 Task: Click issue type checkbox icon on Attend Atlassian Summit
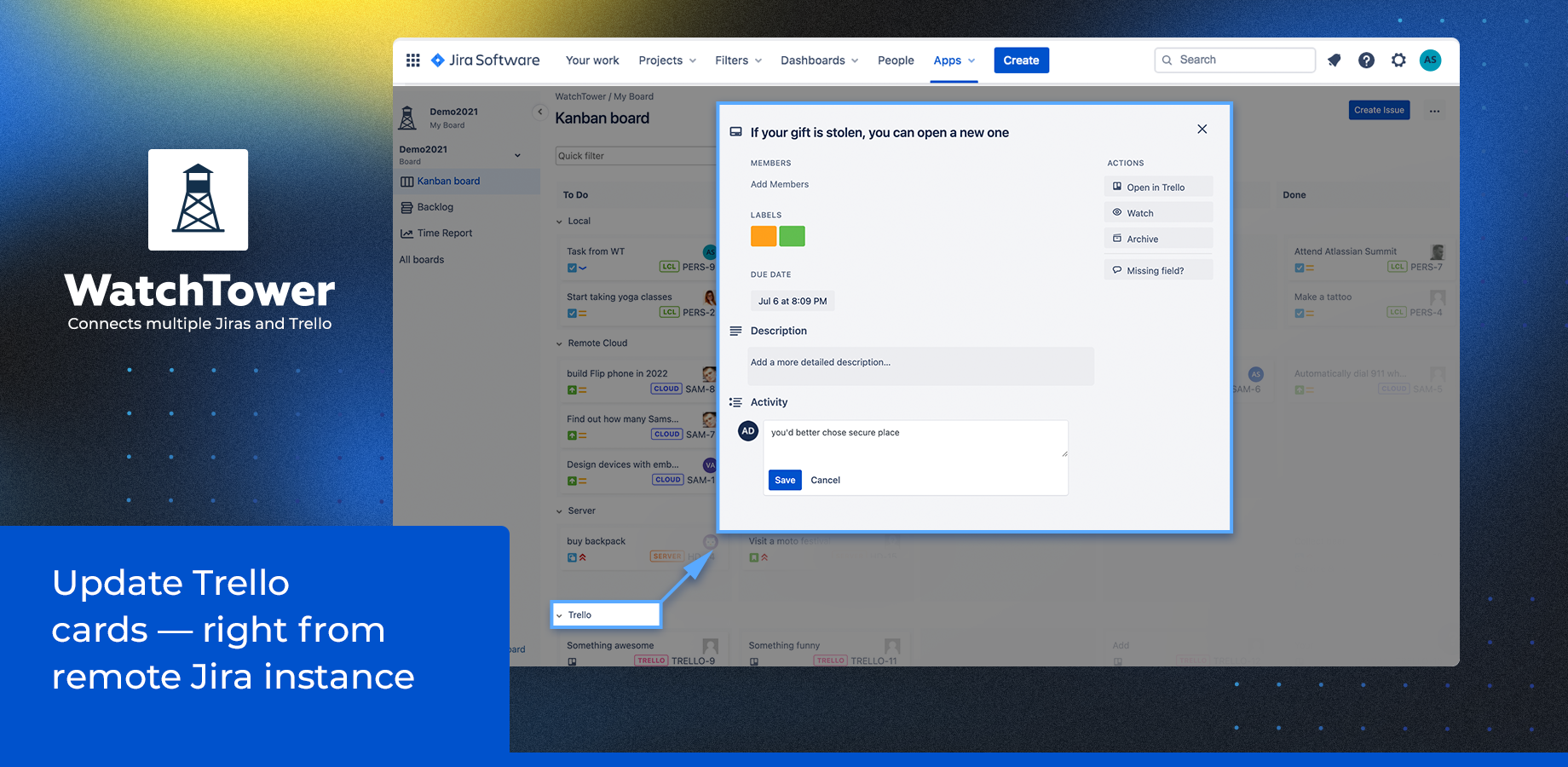1300,268
